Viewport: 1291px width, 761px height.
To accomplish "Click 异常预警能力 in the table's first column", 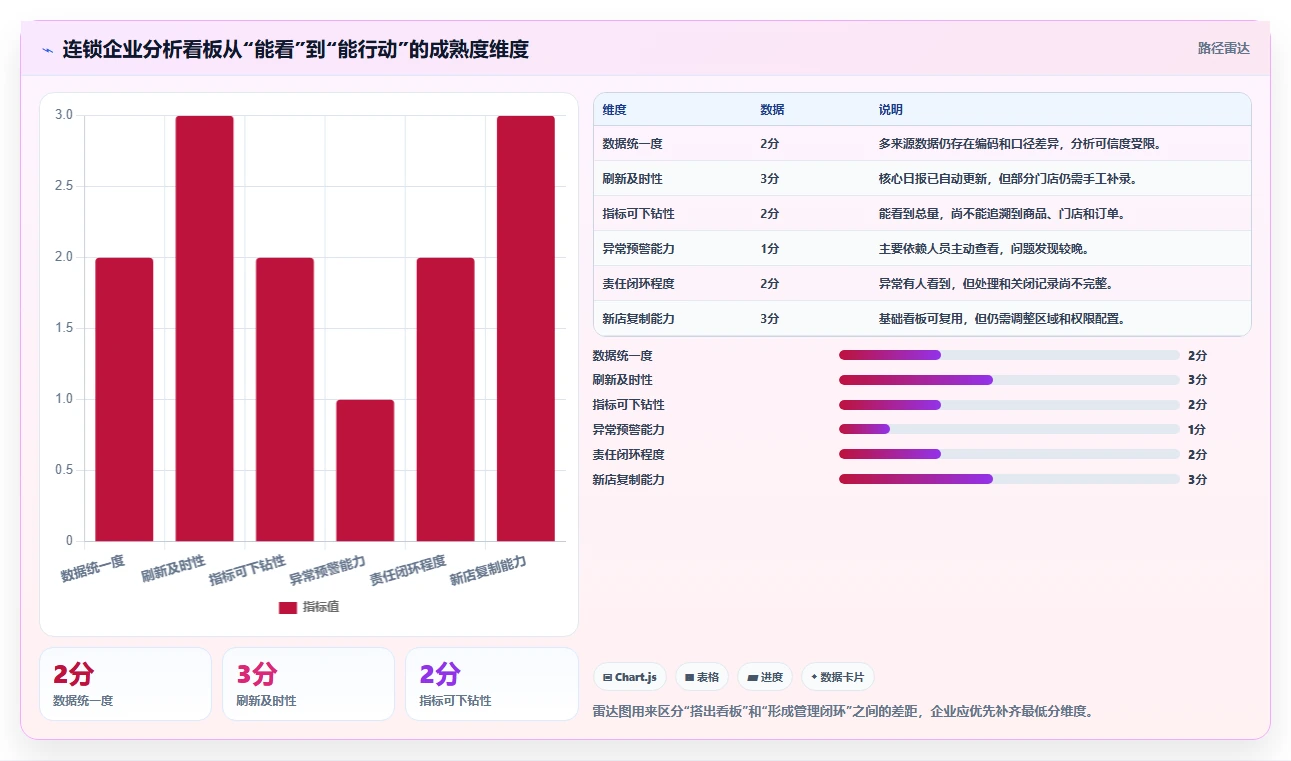I will [638, 249].
